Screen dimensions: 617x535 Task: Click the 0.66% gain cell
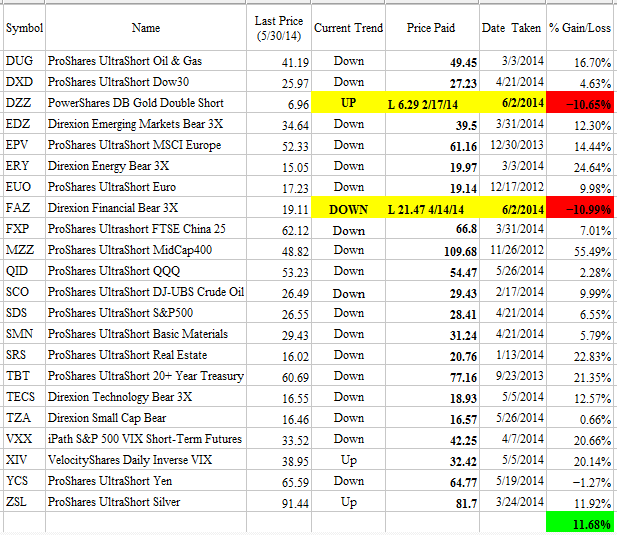580,417
